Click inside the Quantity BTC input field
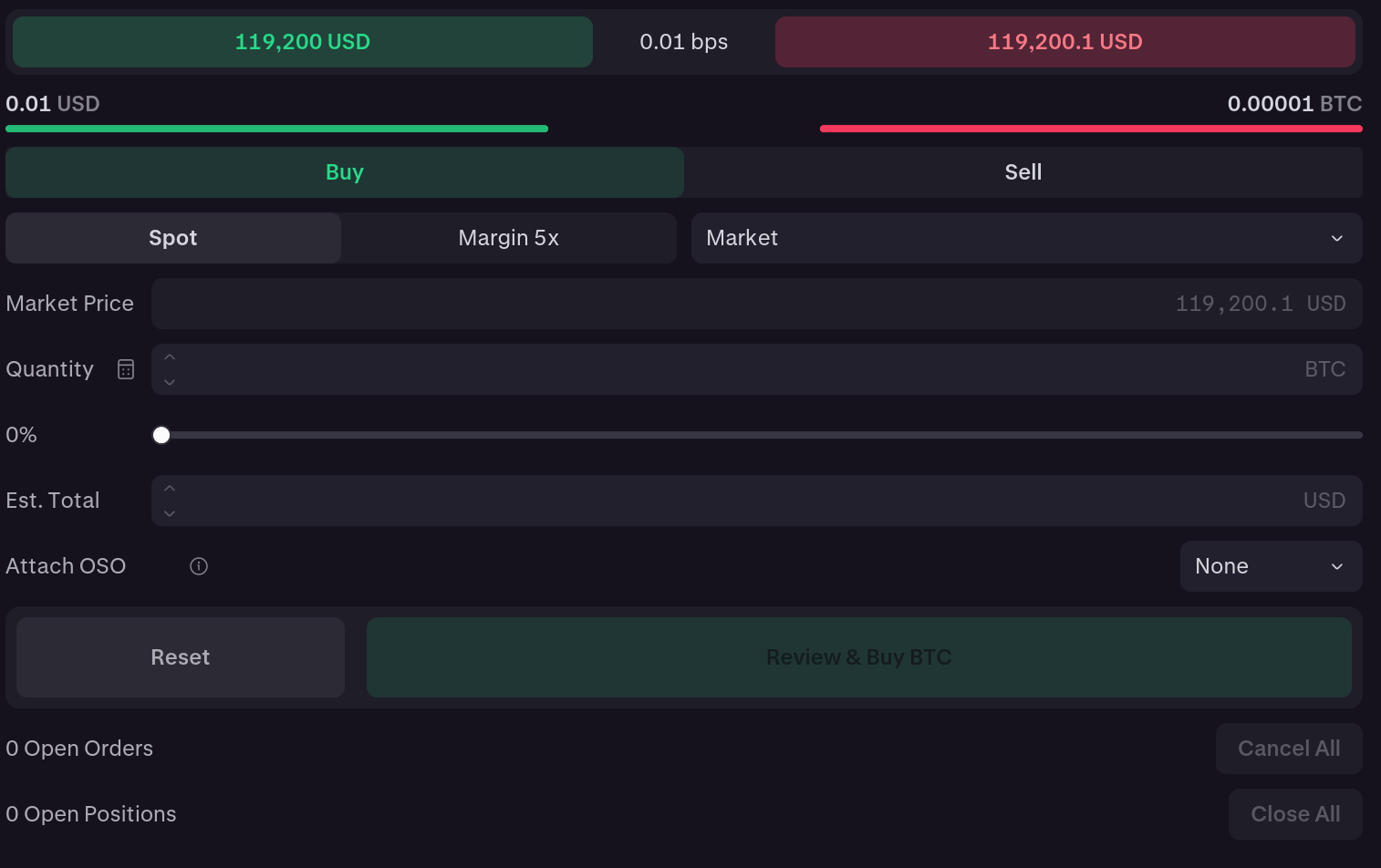The height and width of the screenshot is (868, 1381). coord(730,368)
